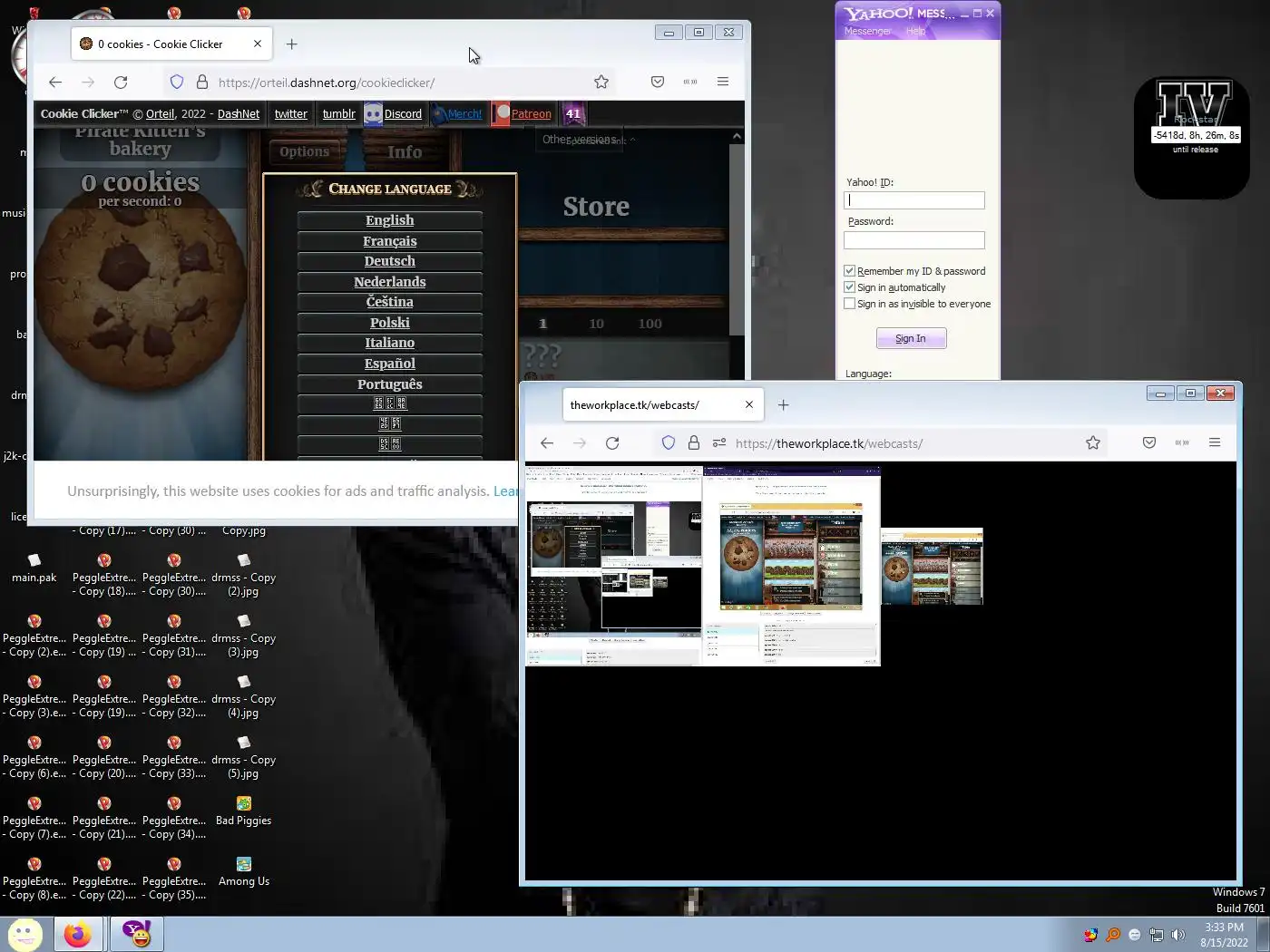Screen dimensions: 1270x952
Task: Open Orteil link in top bar
Action: (x=161, y=114)
